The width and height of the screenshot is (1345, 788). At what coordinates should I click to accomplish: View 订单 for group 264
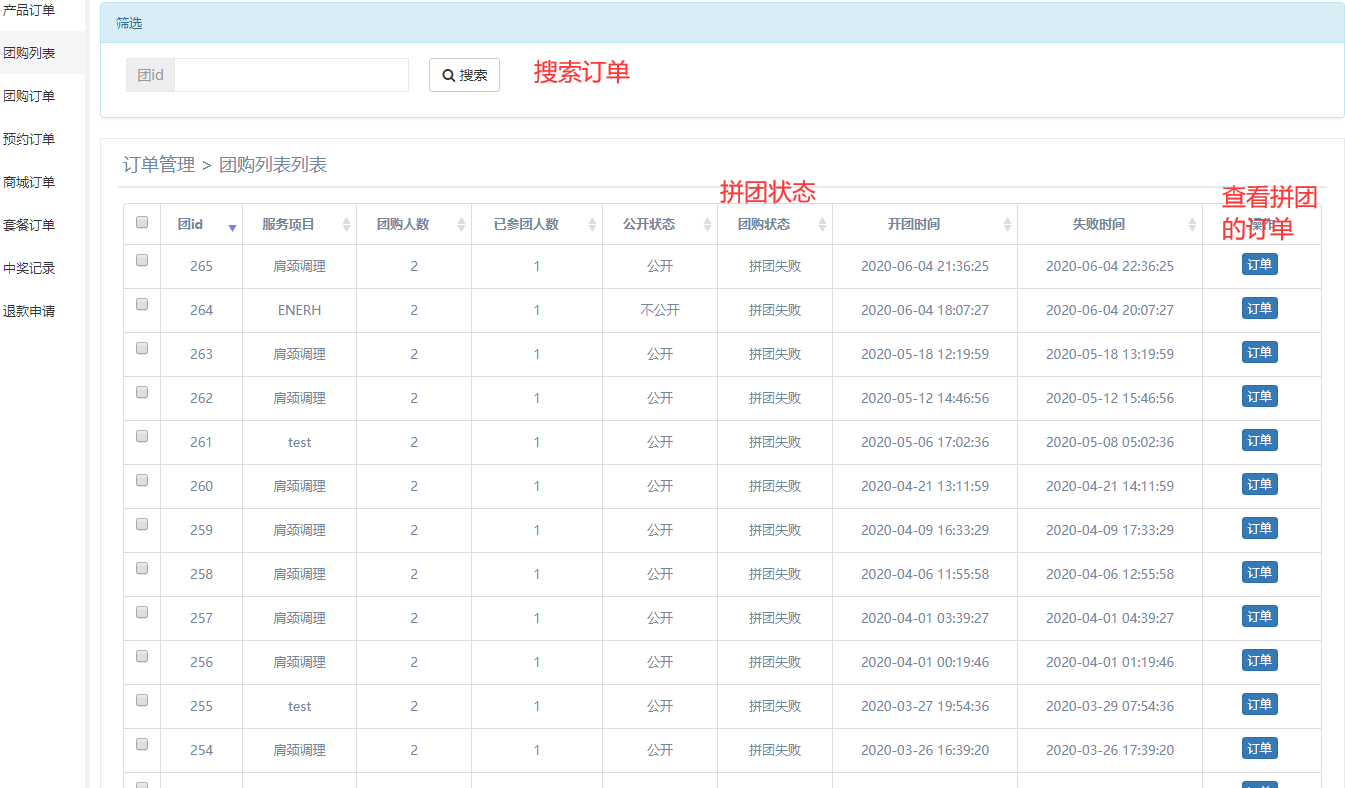[x=1259, y=309]
